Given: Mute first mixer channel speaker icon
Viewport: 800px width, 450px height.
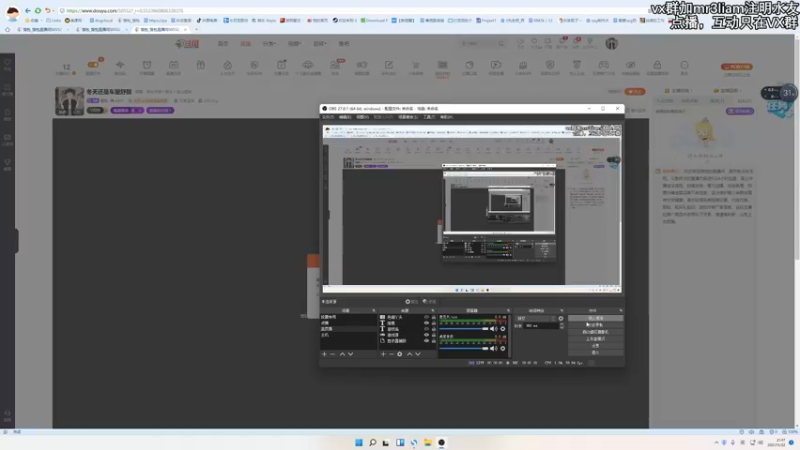Looking at the screenshot, I should (x=493, y=329).
